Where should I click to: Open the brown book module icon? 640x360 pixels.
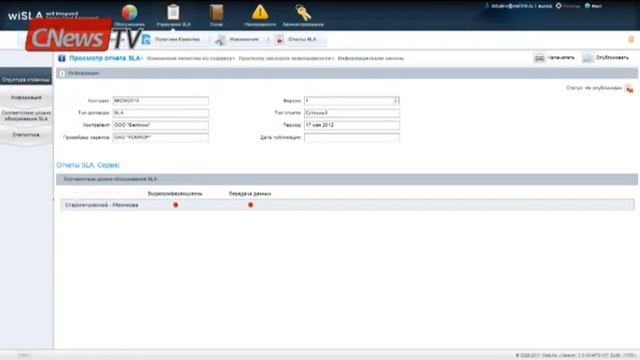pyautogui.click(x=216, y=13)
